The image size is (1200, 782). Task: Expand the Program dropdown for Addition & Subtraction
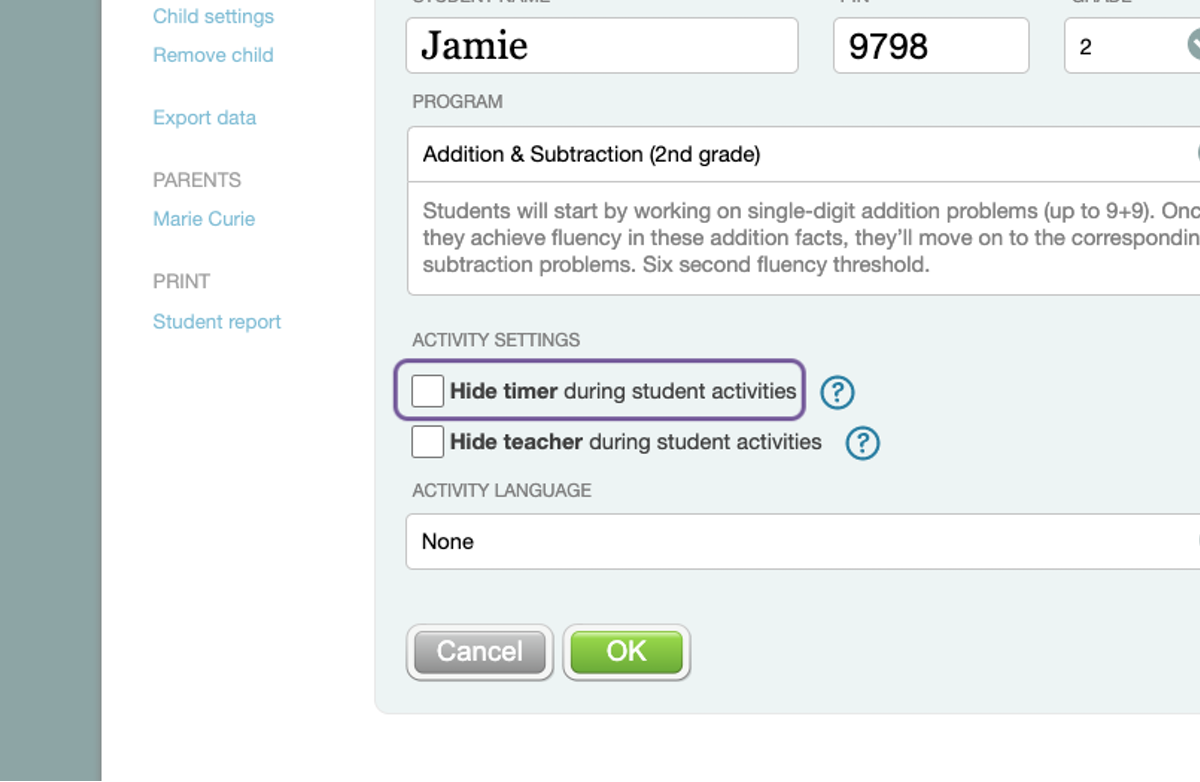tap(800, 154)
